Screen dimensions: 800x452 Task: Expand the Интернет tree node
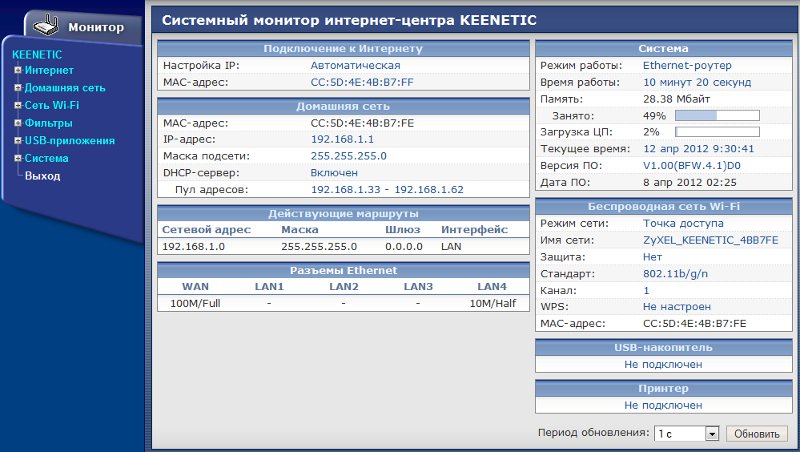coord(18,70)
